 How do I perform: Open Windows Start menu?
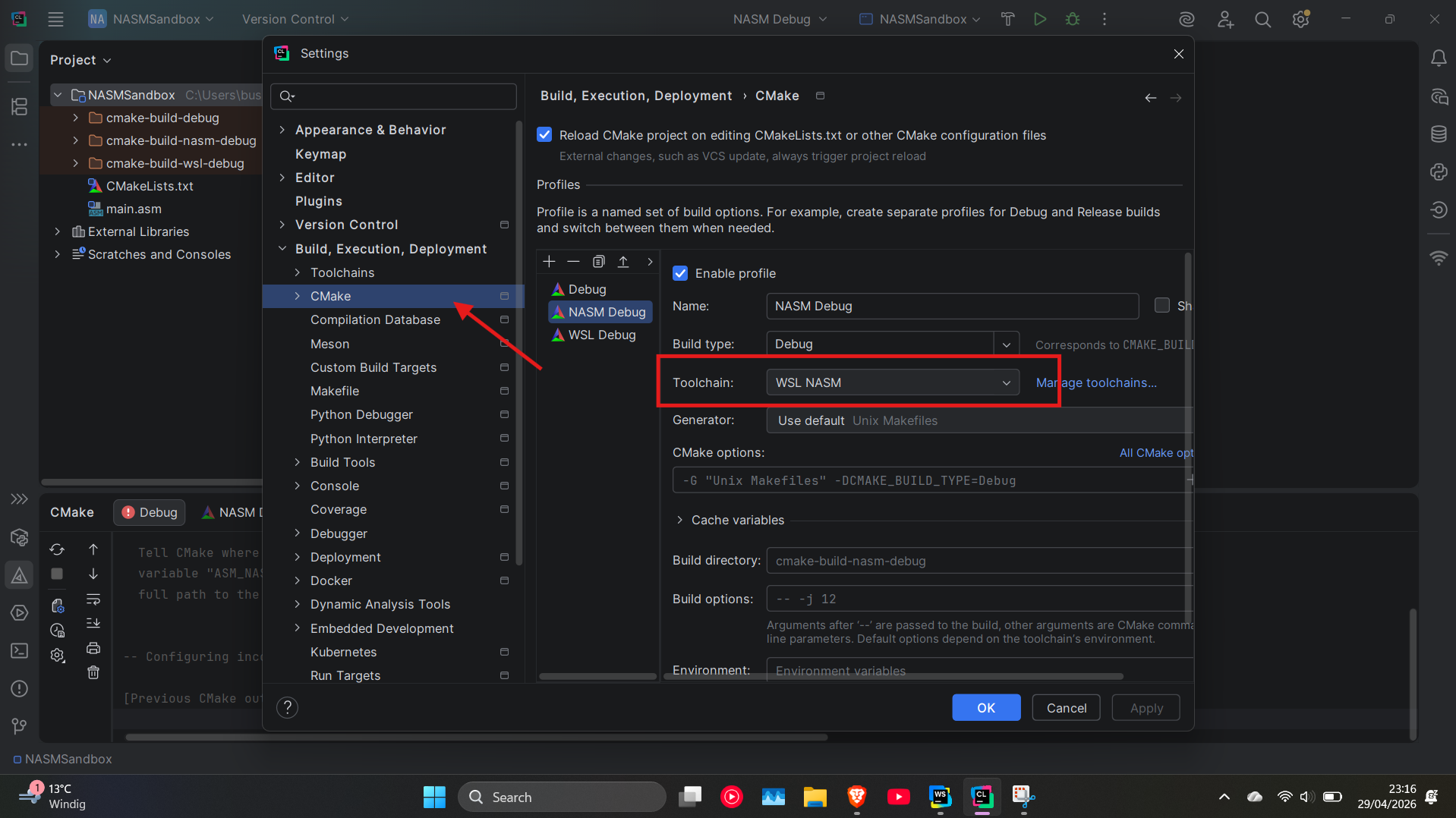pyautogui.click(x=434, y=797)
